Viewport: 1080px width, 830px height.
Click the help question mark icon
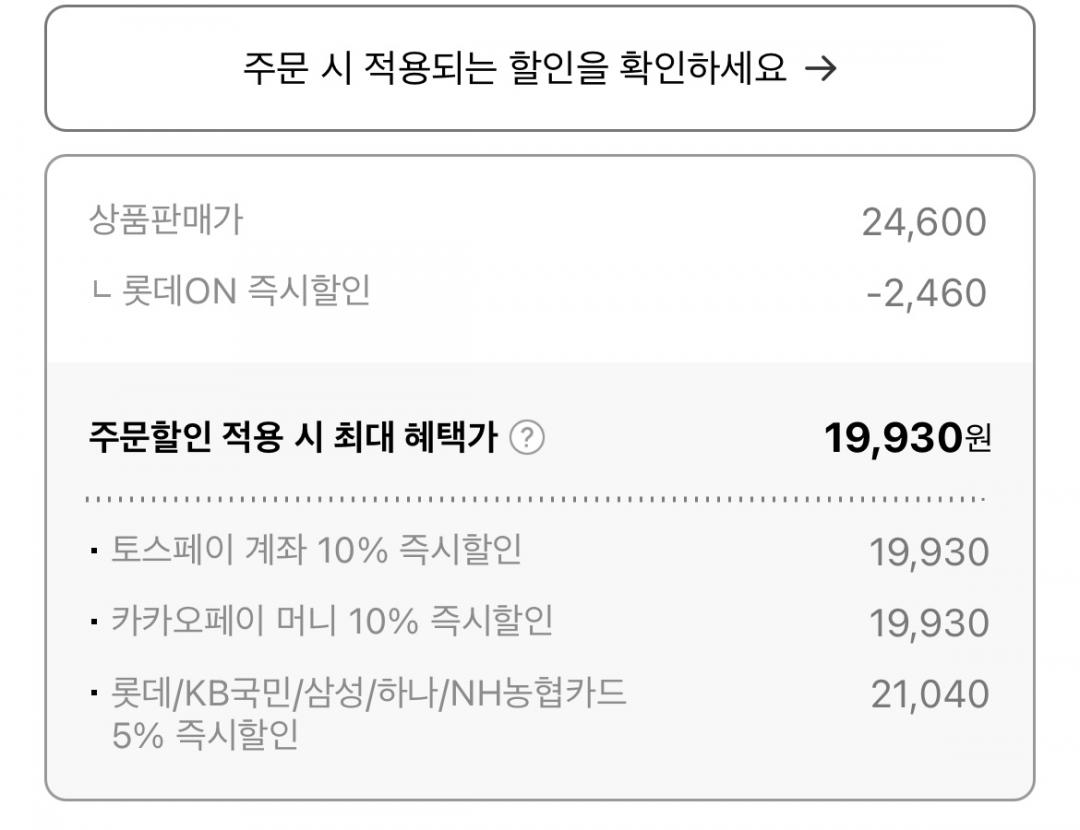click(527, 438)
